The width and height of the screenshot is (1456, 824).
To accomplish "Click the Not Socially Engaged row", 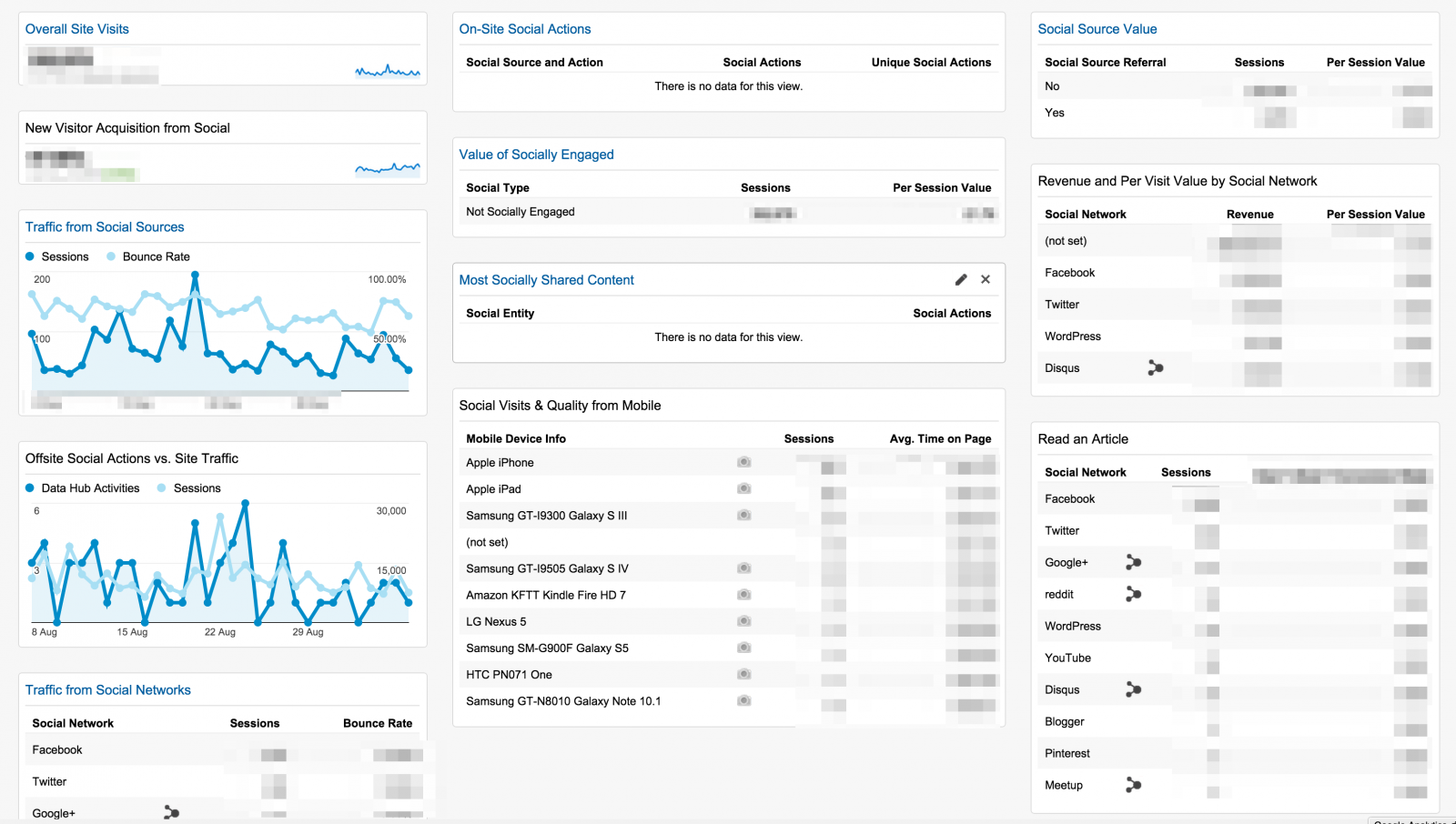I will (729, 212).
